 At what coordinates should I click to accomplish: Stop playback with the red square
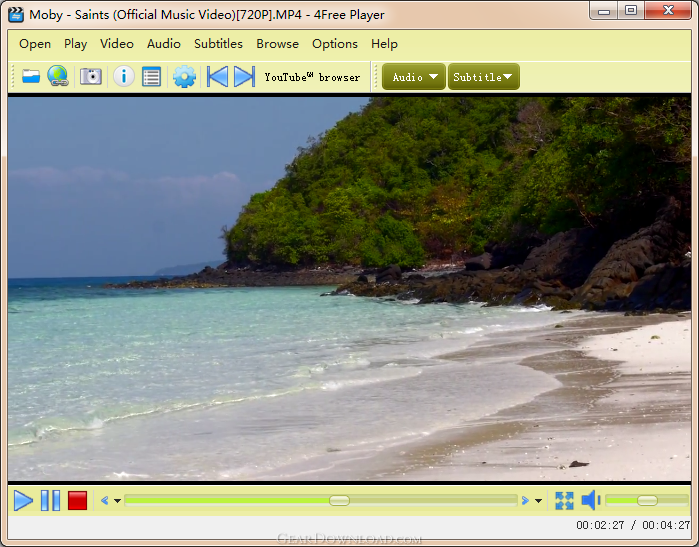point(77,500)
